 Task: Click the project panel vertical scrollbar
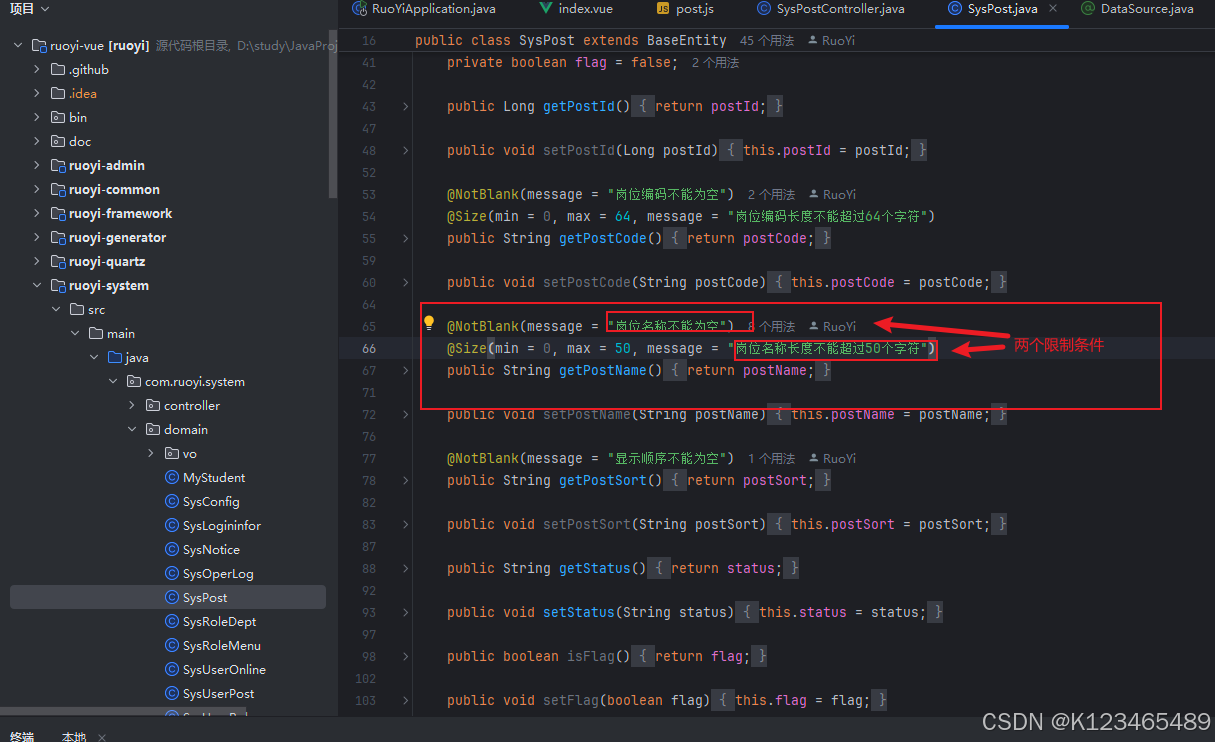point(333,115)
